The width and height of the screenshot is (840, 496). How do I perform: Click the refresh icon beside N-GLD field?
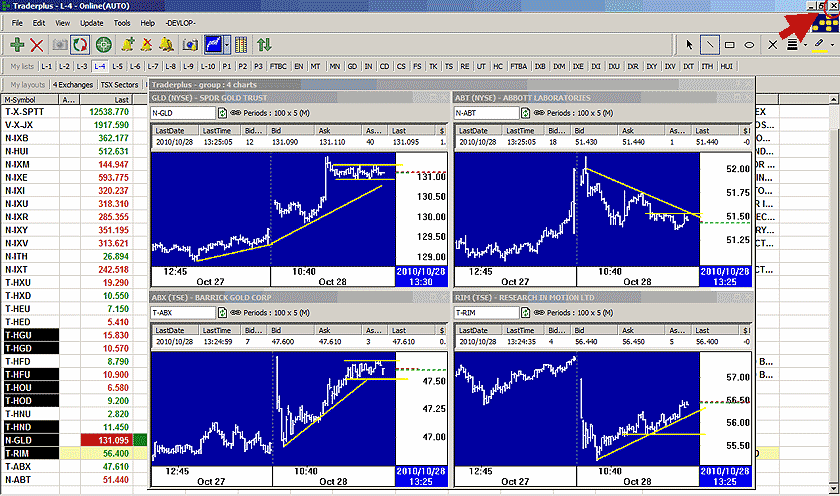(x=222, y=113)
